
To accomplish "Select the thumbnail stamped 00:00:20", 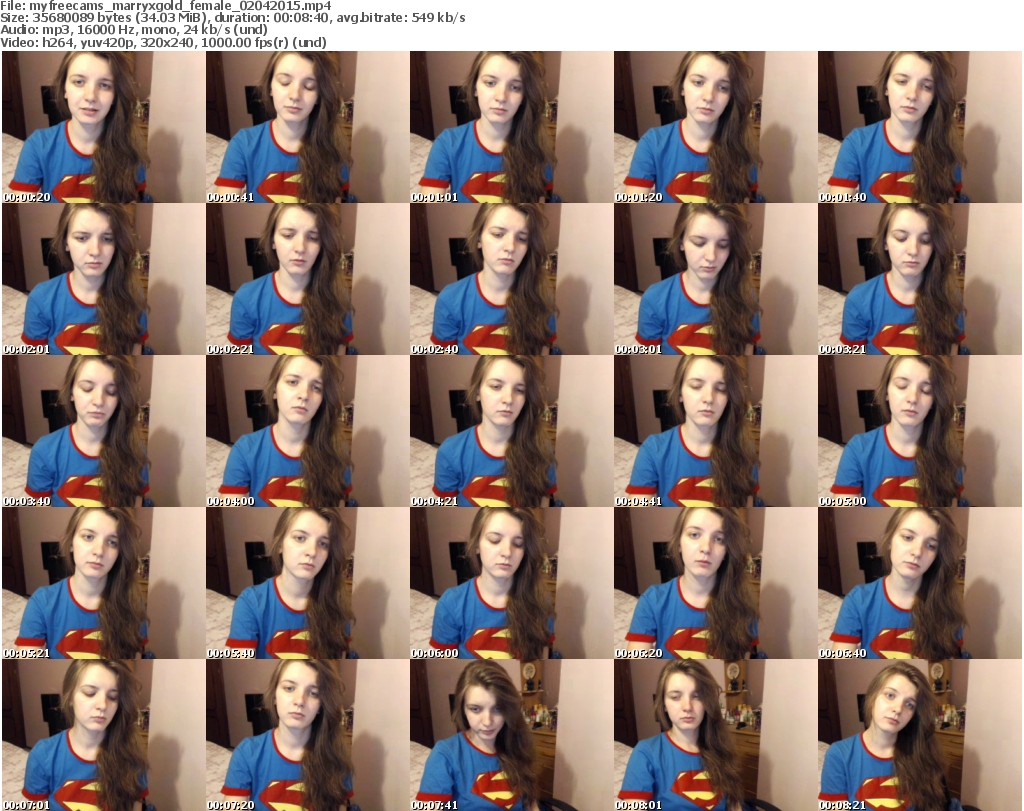I will tap(104, 127).
